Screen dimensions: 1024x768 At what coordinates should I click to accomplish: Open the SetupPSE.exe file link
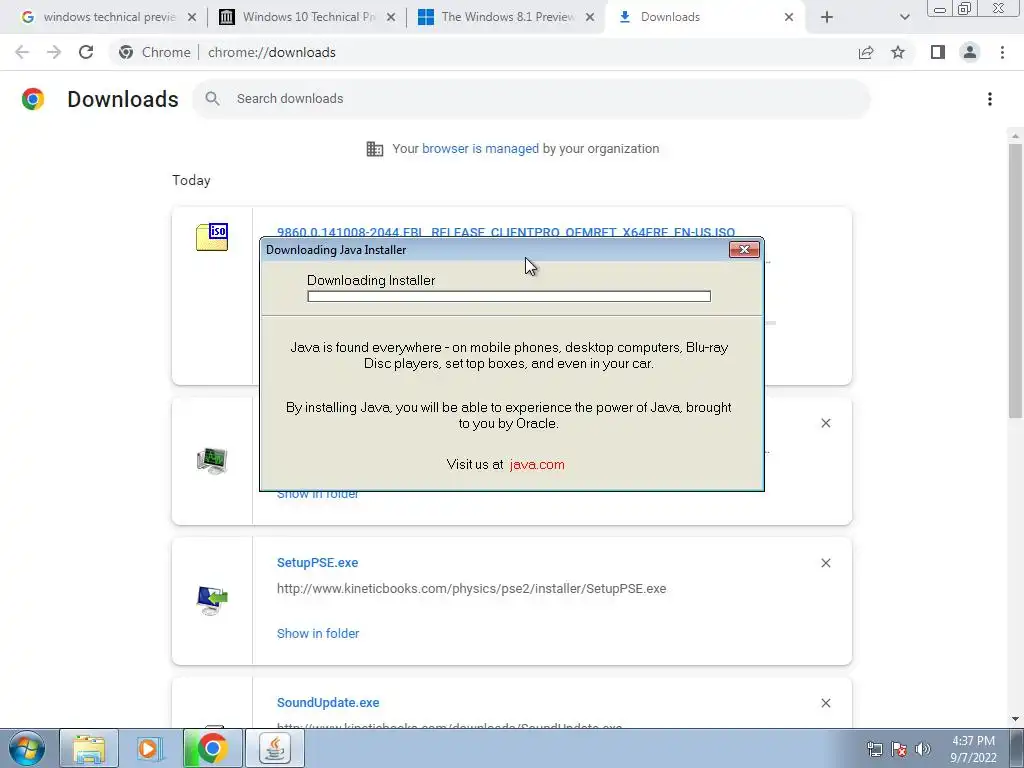[x=317, y=562]
